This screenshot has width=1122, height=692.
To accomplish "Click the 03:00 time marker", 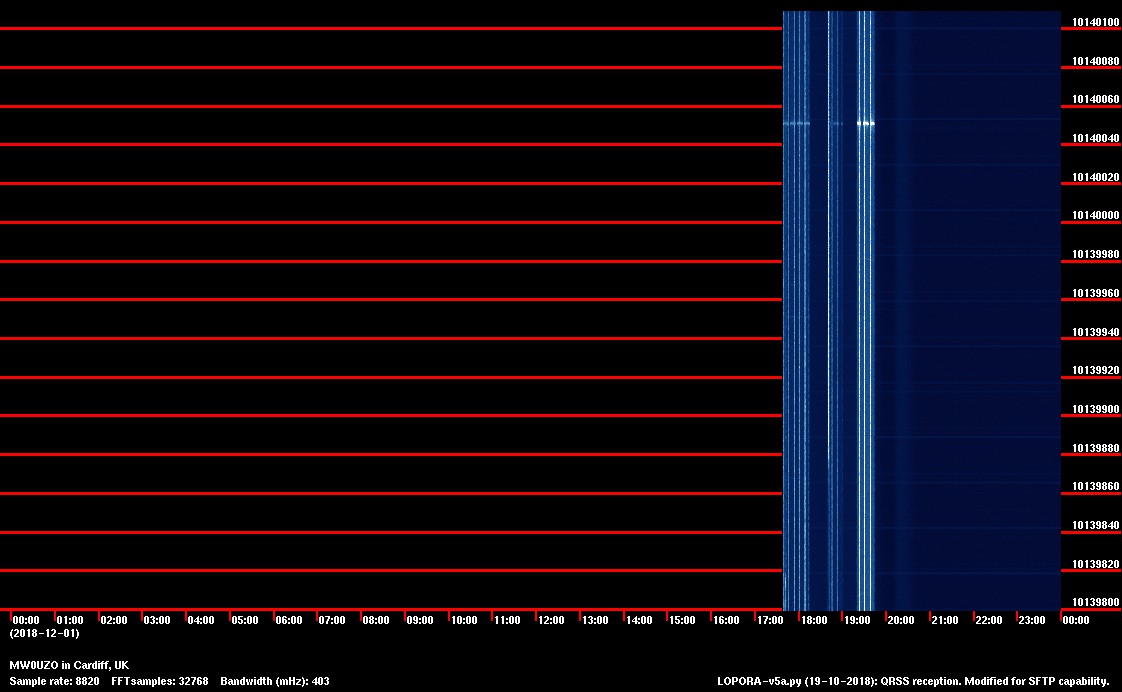I will (x=157, y=621).
